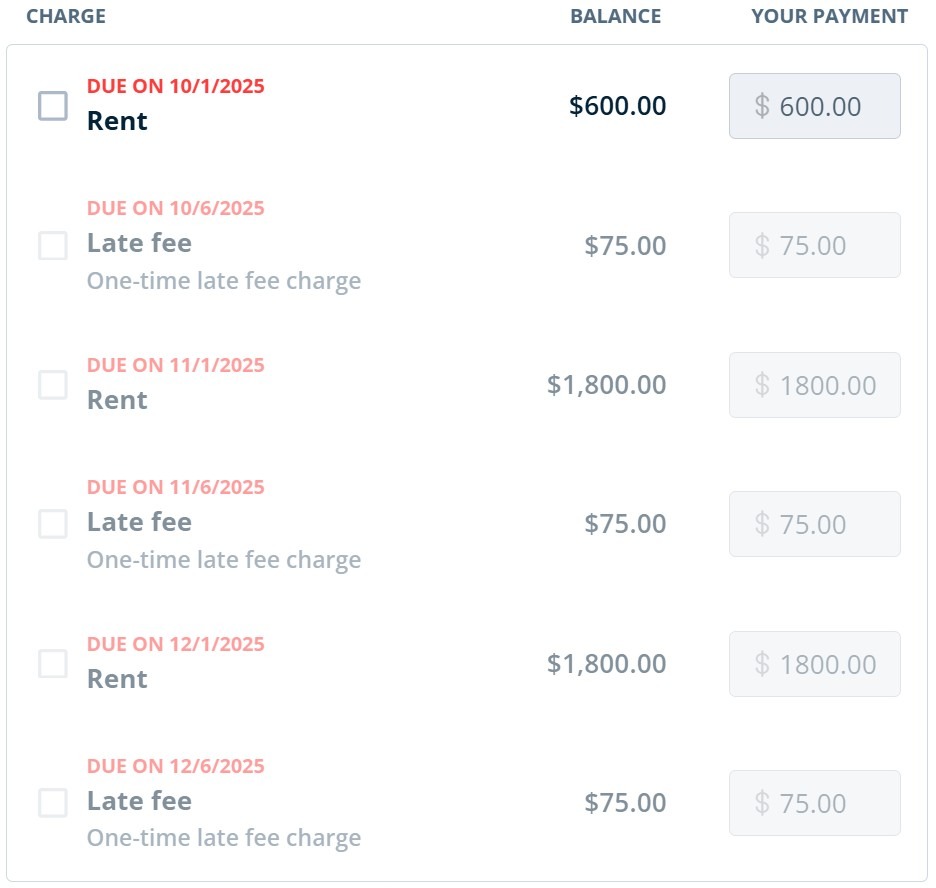Focus payment field for 10/6/2025 late fee

pyautogui.click(x=815, y=245)
